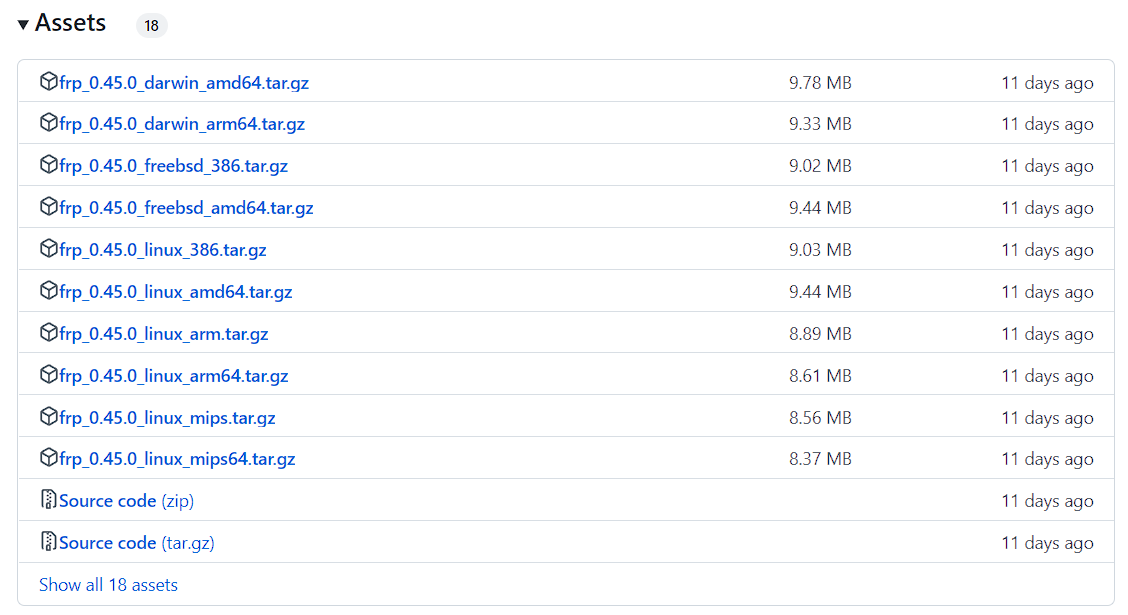Screen dimensions: 1128x615
Task: Click package icon beside darwin_amd64 asset
Action: point(48,82)
